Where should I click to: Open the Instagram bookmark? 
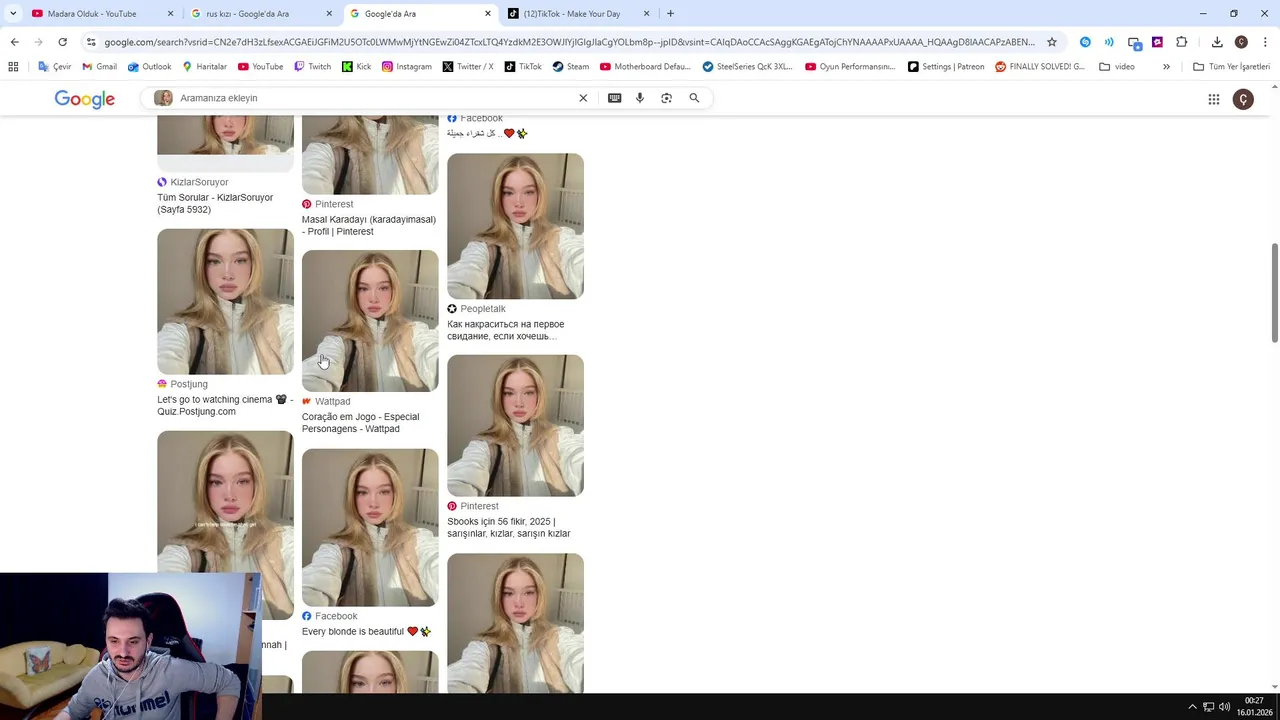coord(406,67)
